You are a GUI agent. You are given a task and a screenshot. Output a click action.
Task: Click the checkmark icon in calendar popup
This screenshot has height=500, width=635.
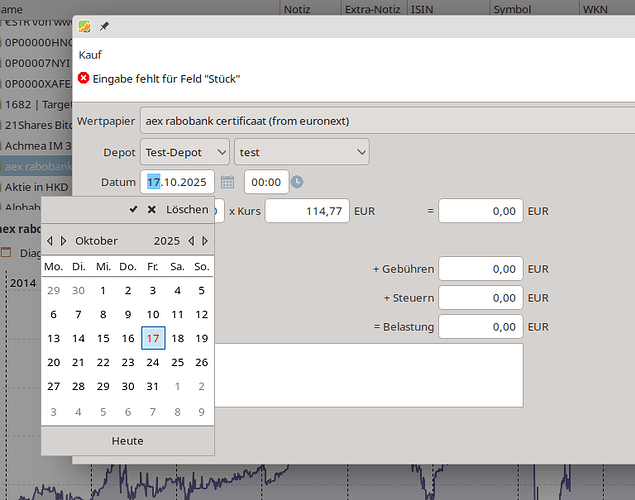pos(133,210)
